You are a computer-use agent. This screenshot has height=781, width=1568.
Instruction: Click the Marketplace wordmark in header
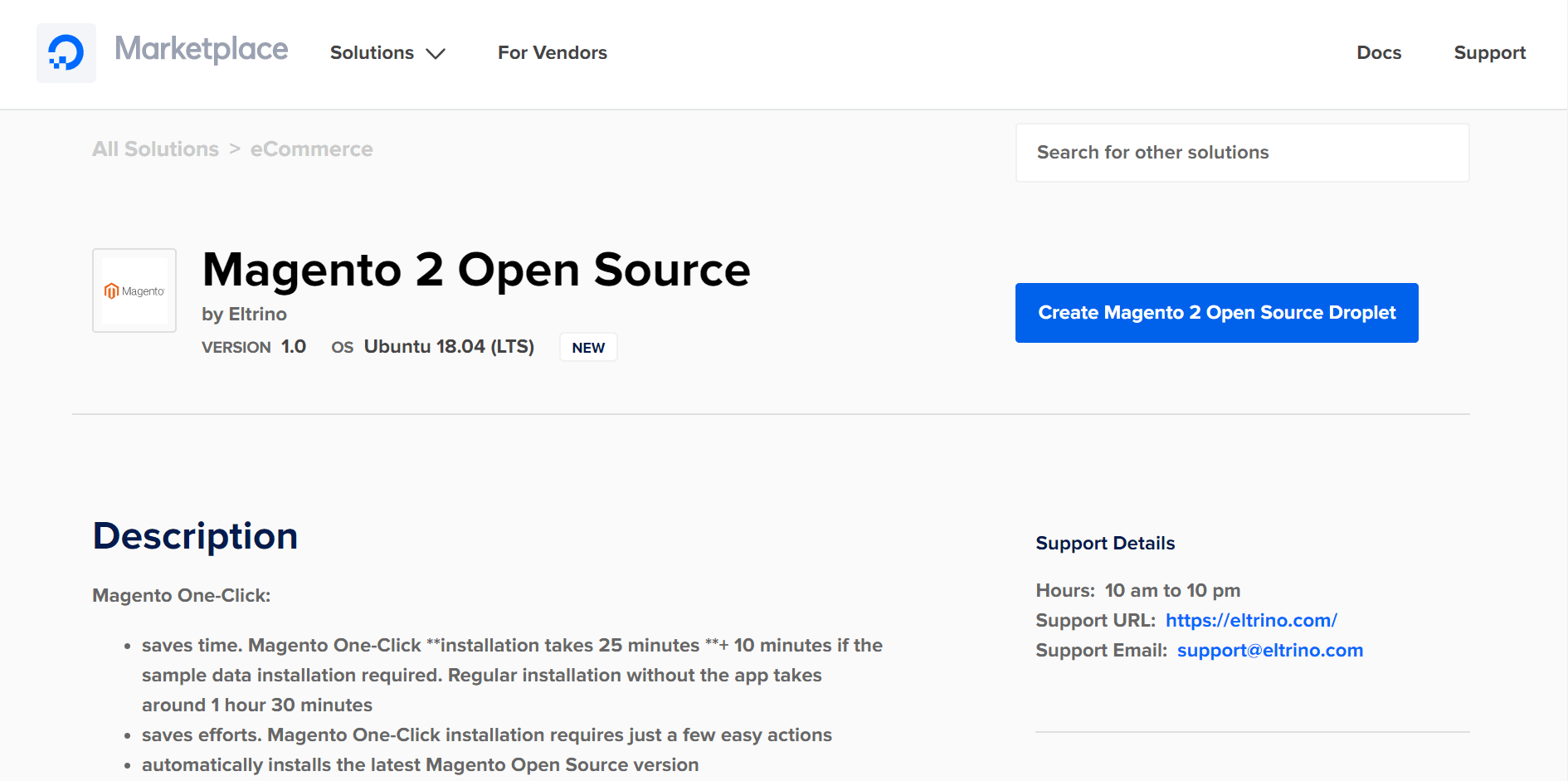coord(201,50)
